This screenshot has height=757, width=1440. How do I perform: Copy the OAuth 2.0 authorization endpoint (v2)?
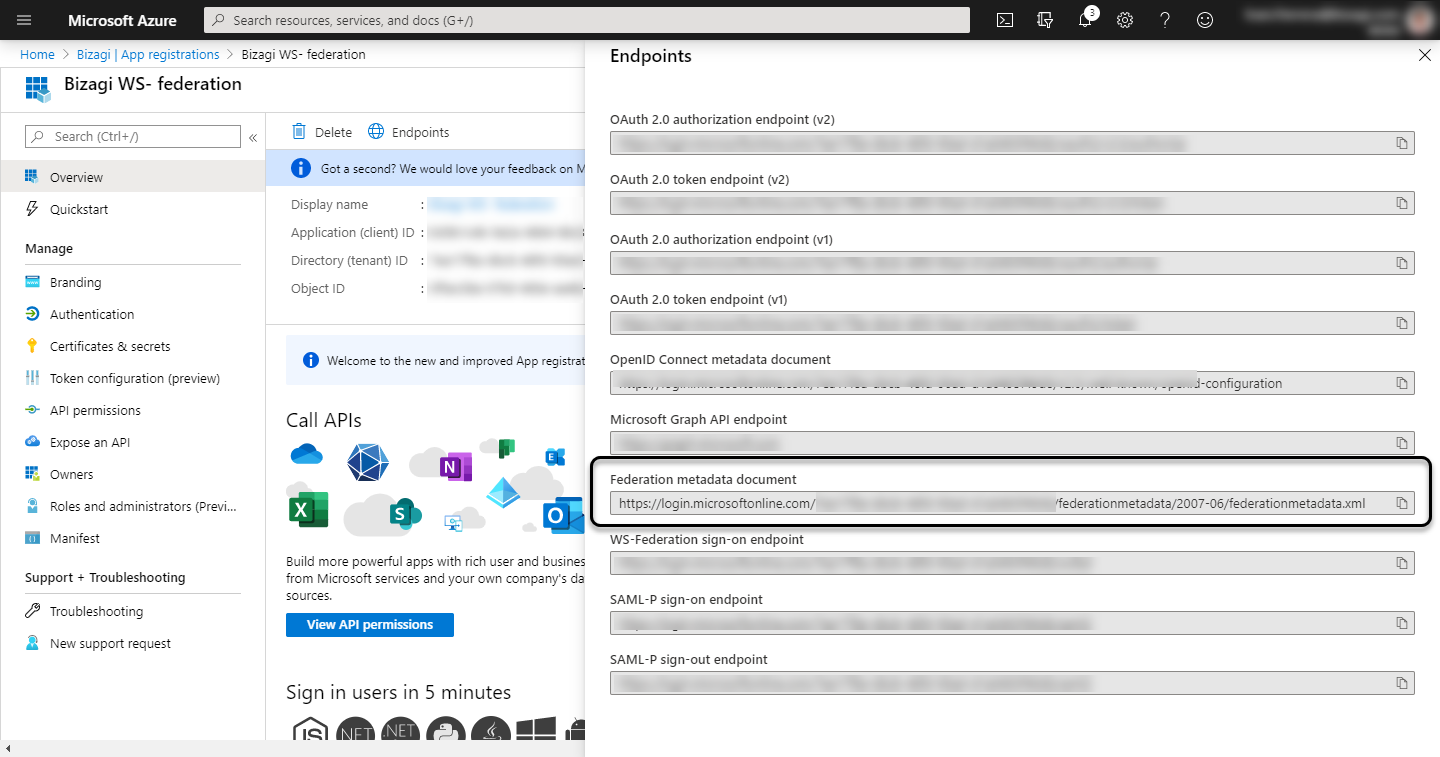pos(1402,143)
